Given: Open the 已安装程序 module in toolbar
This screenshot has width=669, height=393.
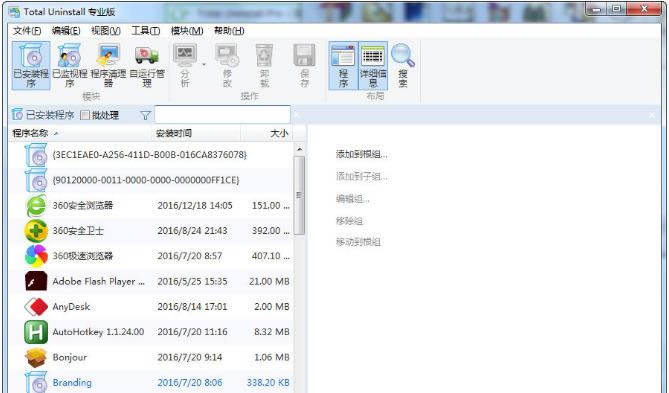Looking at the screenshot, I should pyautogui.click(x=31, y=65).
